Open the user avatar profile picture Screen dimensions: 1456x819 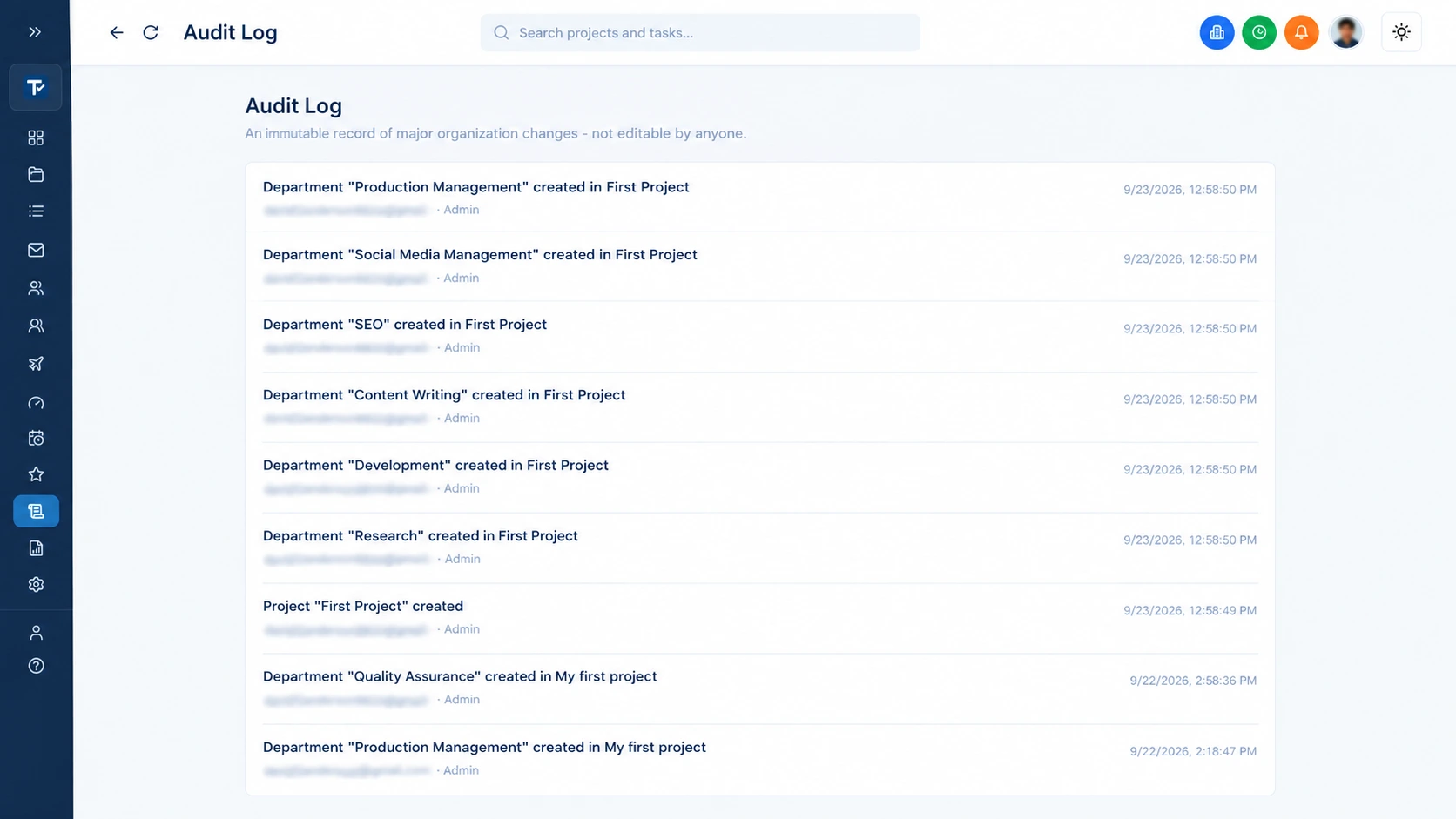coord(1346,32)
